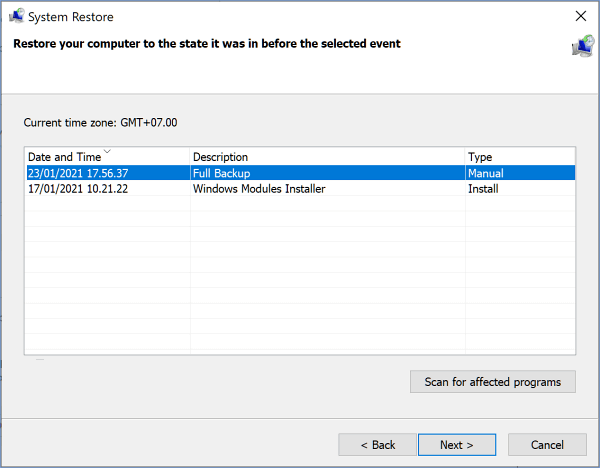
Task: Cancel the System Restore wizard
Action: (547, 445)
